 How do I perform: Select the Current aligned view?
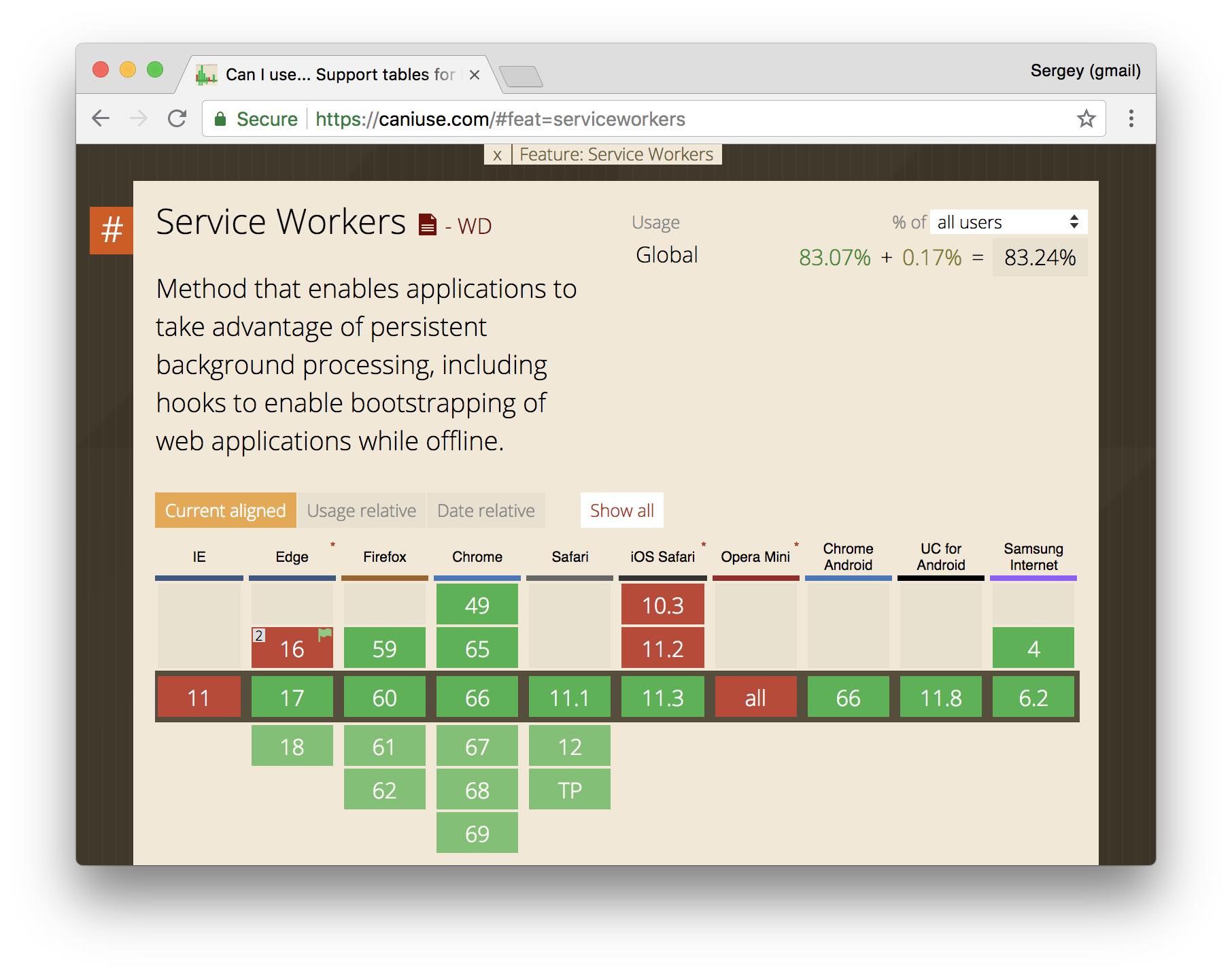[225, 510]
